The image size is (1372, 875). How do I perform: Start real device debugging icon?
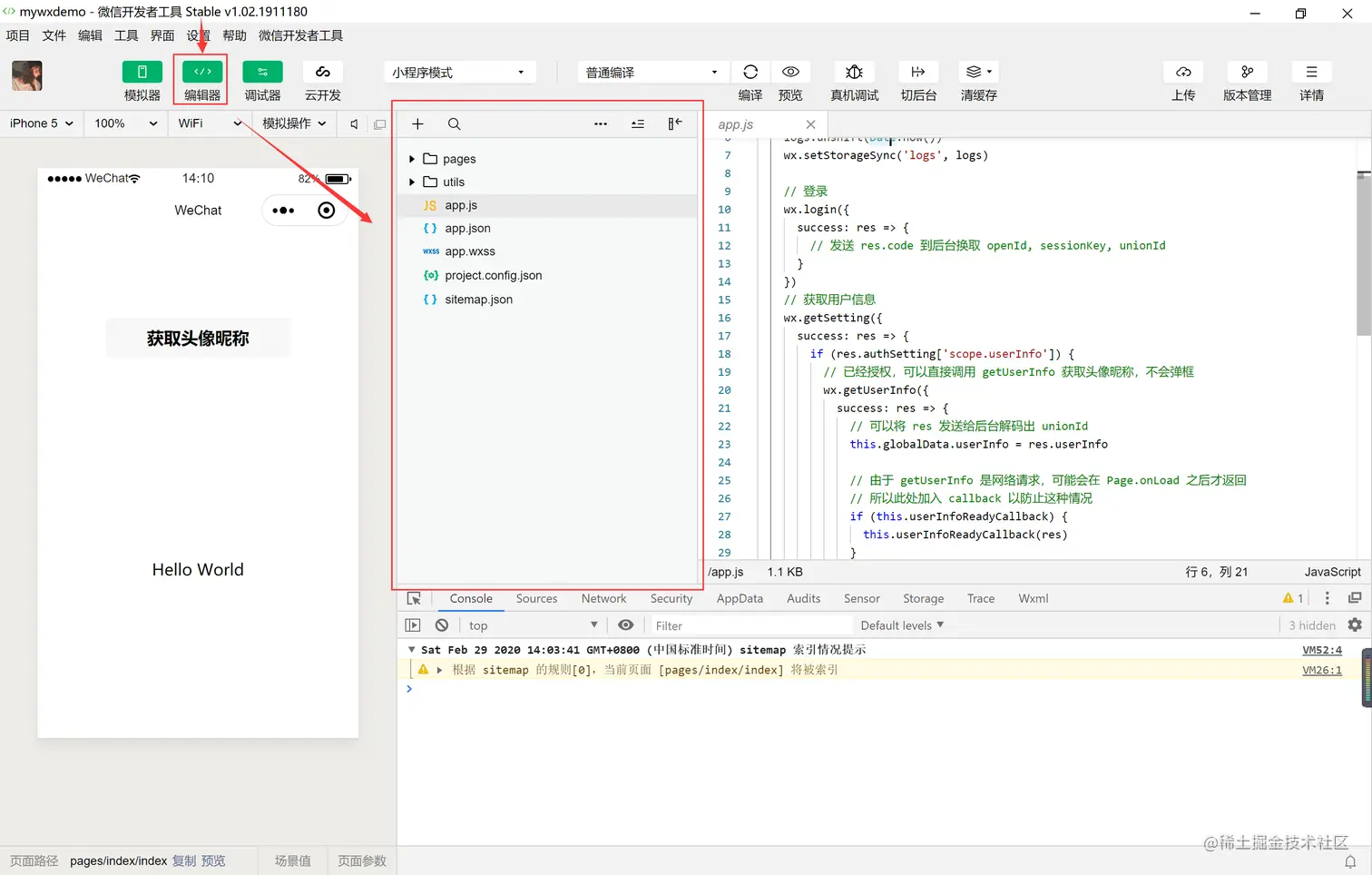[x=854, y=72]
